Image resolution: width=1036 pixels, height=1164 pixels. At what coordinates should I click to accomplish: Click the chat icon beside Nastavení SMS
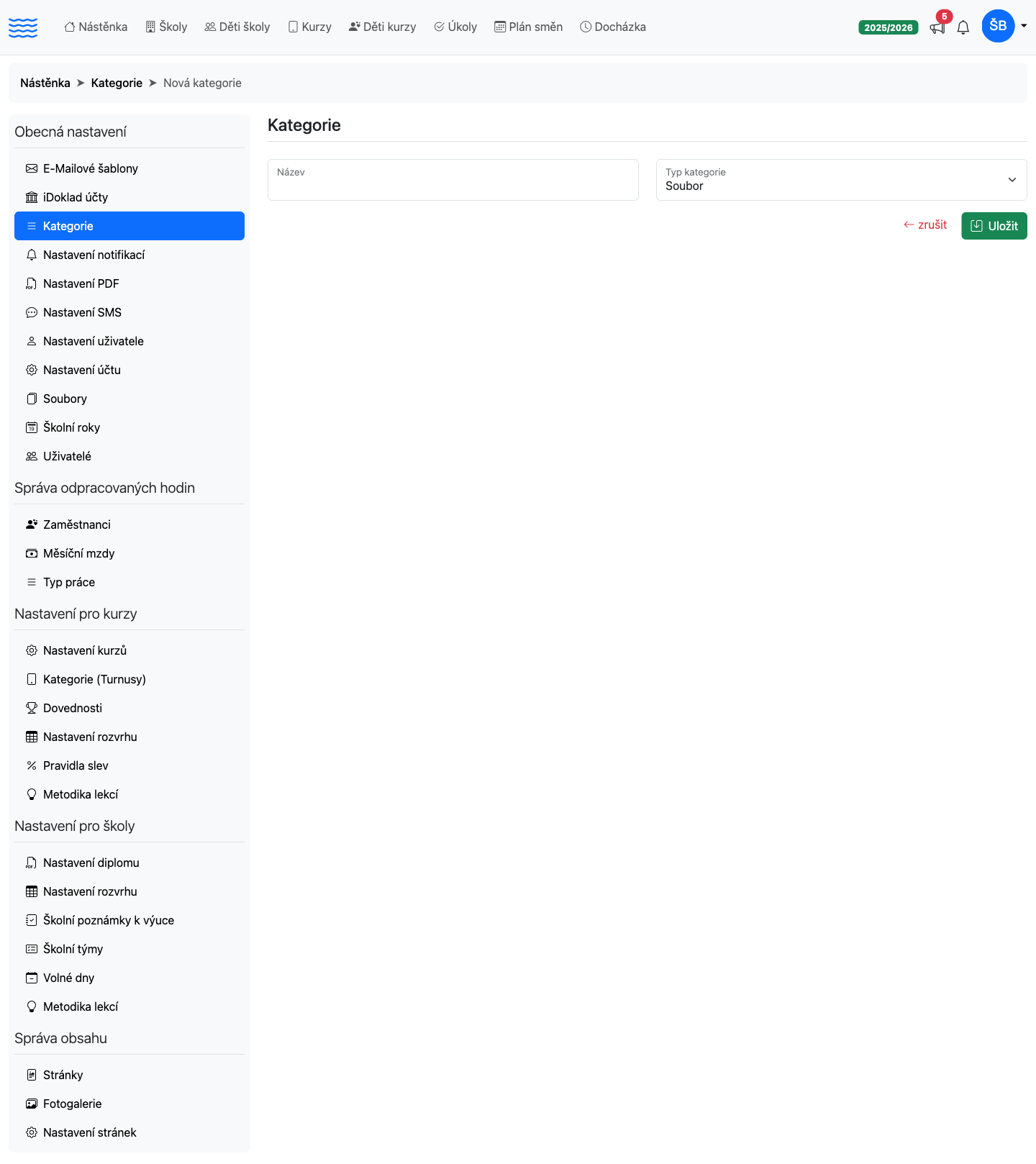[x=32, y=312]
